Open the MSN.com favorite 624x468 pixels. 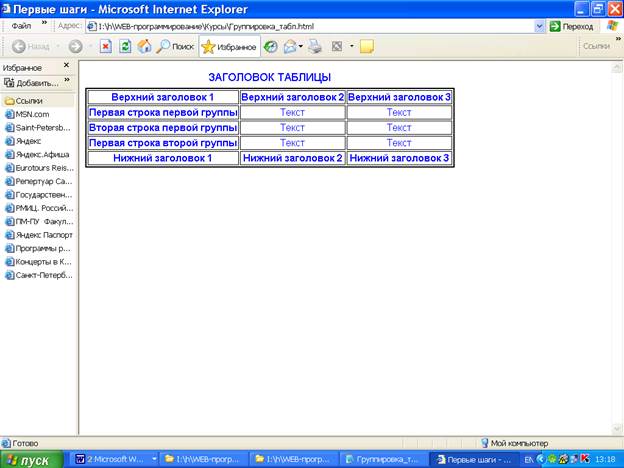coord(27,115)
